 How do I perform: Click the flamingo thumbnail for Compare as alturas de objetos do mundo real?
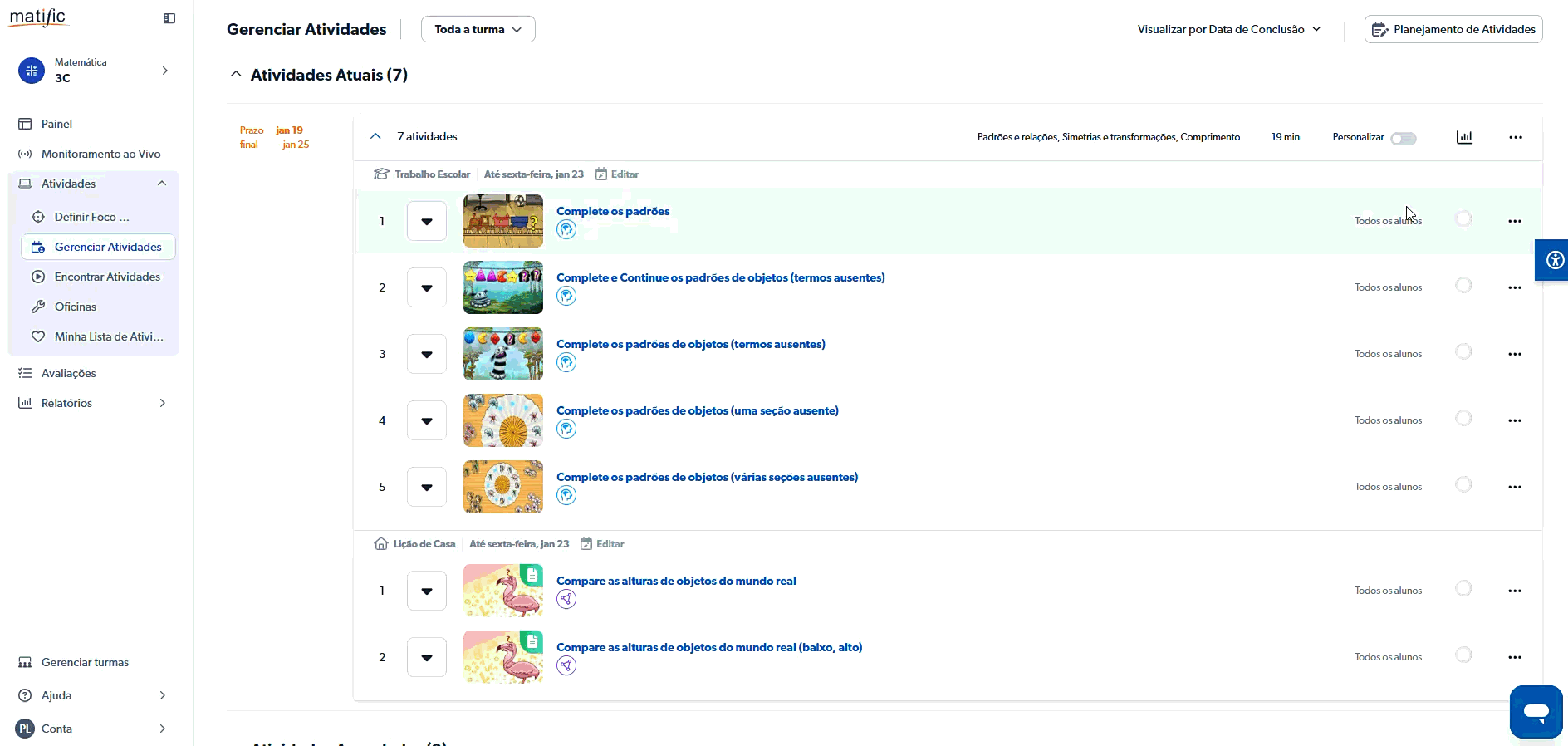pos(502,591)
